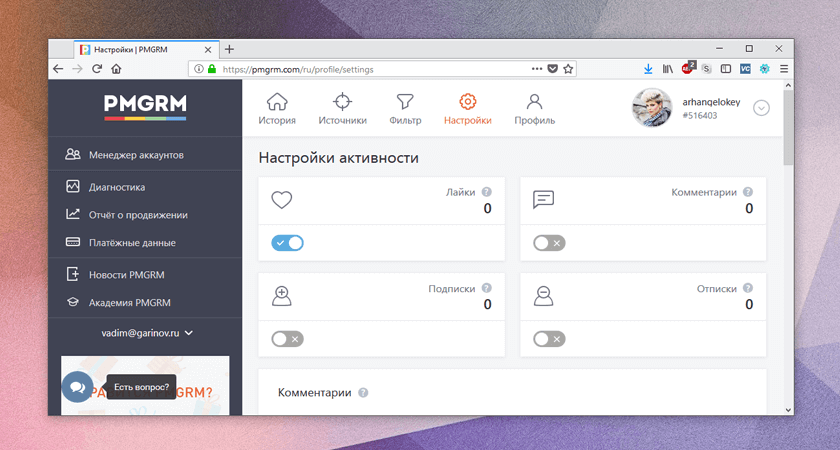Open the Firefox hamburger menu
The image size is (840, 450).
(784, 69)
